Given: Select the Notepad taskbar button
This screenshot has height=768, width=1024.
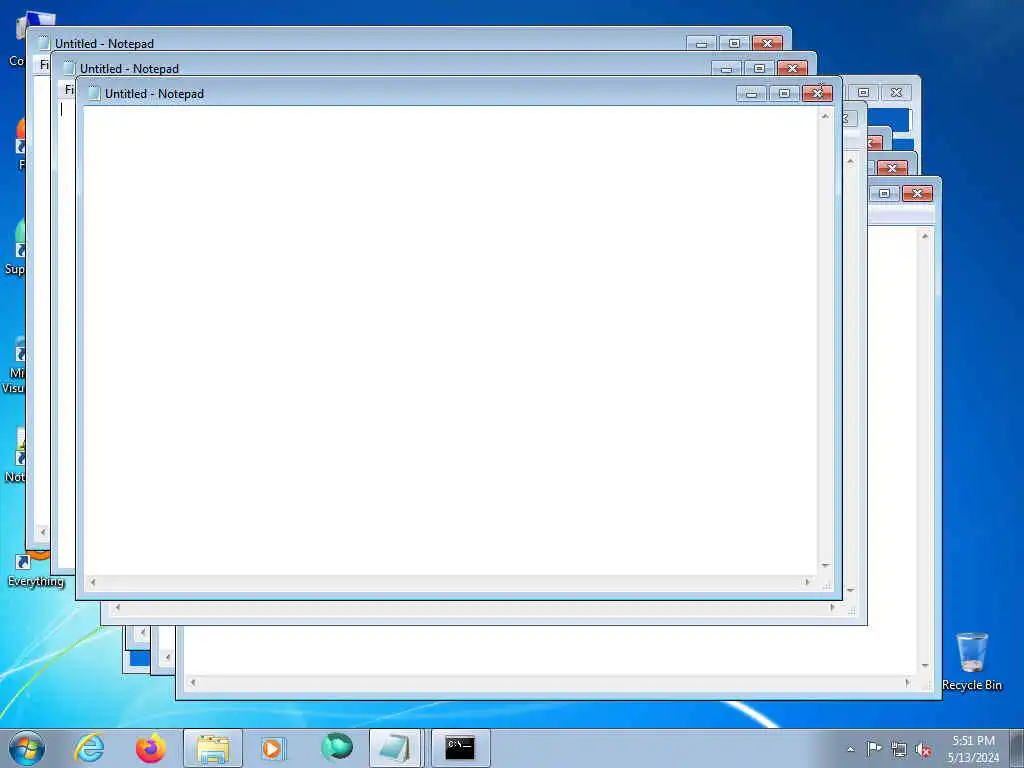Looking at the screenshot, I should coord(395,748).
